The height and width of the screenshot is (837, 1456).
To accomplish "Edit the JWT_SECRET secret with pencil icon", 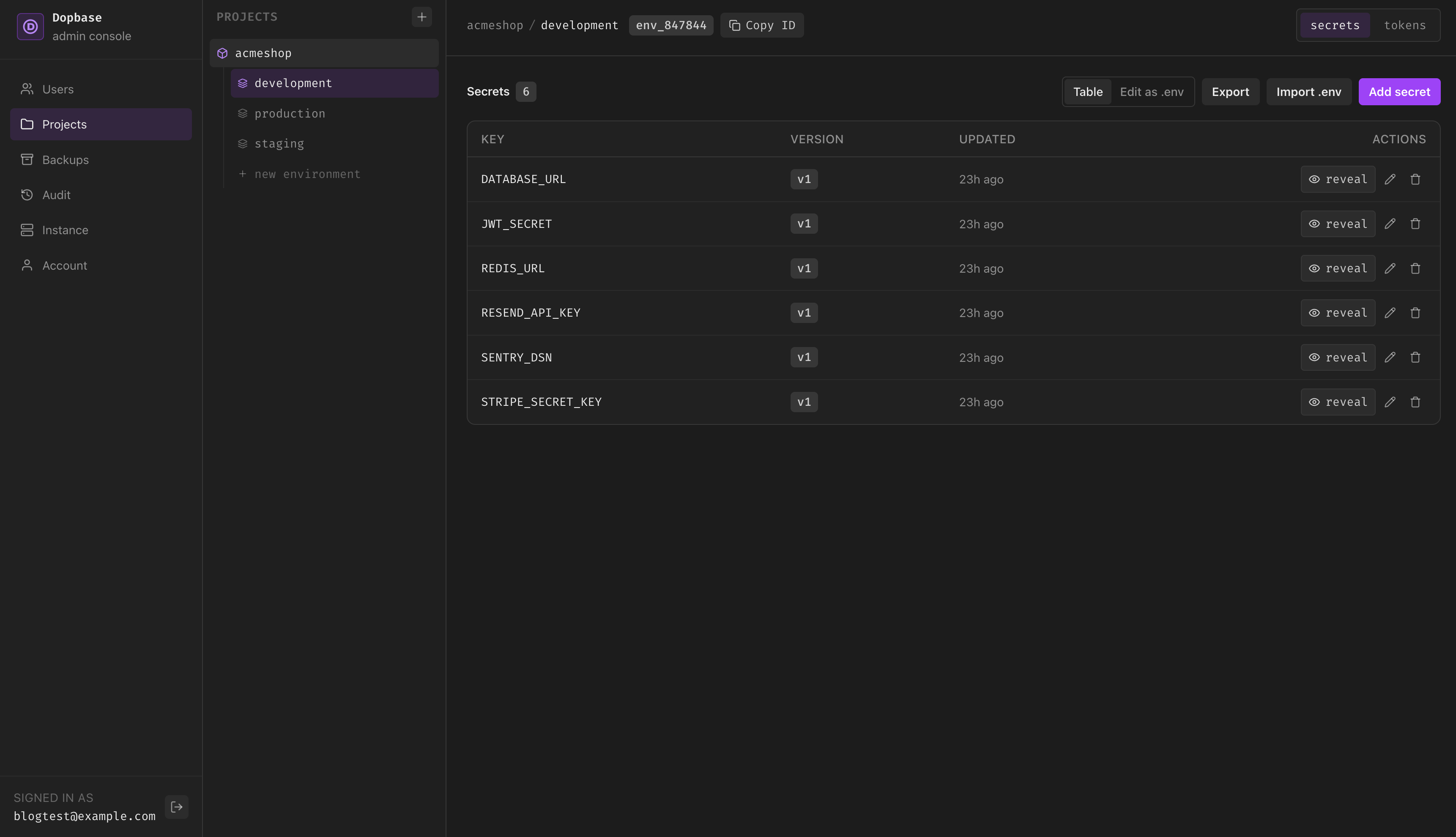I will [1390, 224].
